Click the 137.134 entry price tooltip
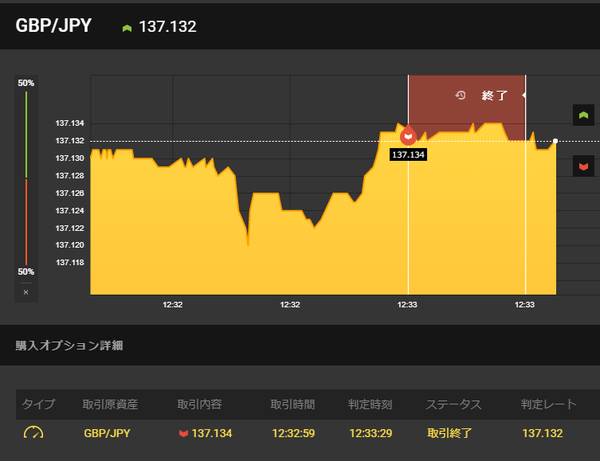This screenshot has width=600, height=461. coord(408,155)
